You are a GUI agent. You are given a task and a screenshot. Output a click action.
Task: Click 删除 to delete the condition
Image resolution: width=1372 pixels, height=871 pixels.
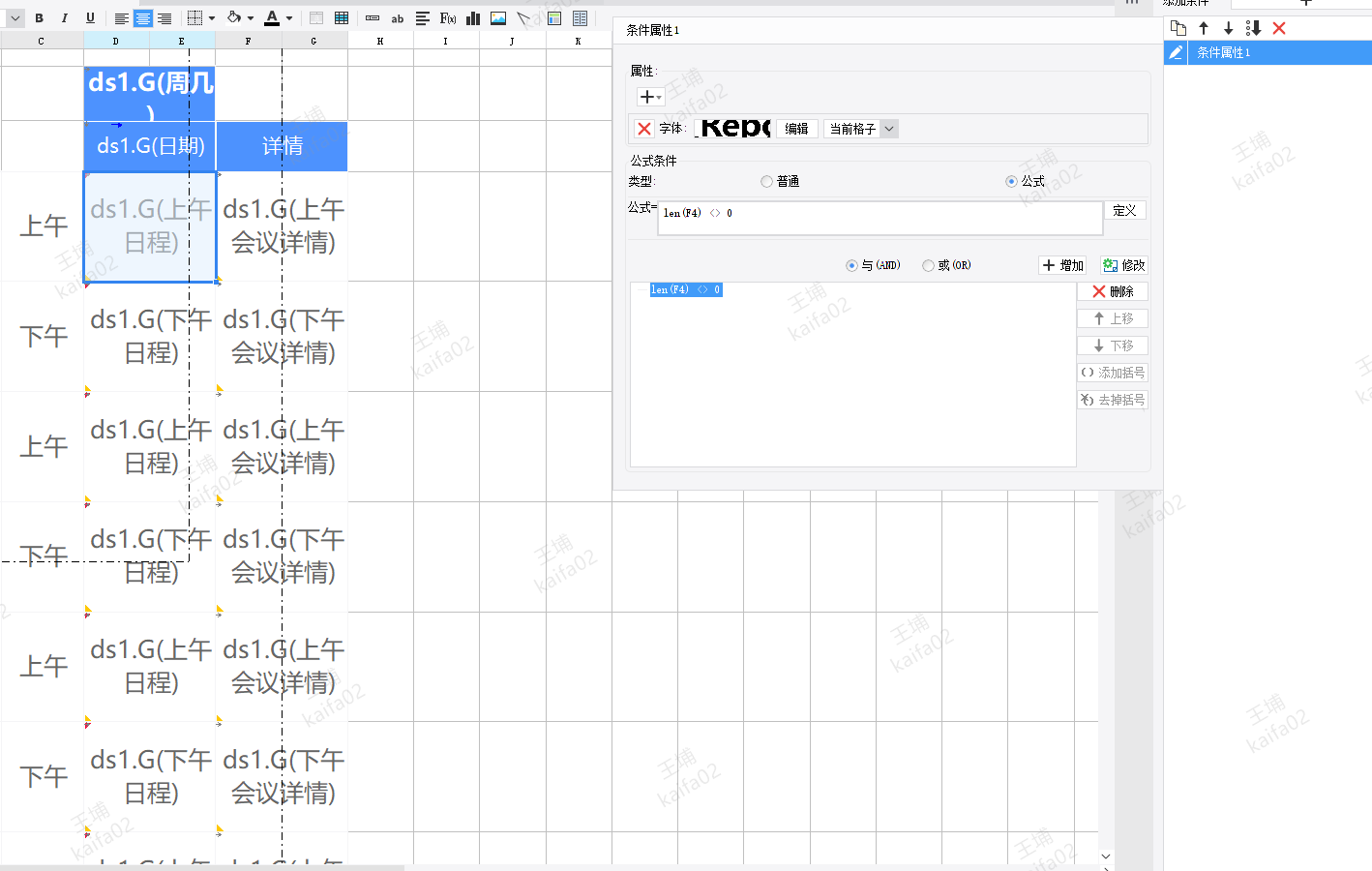[1113, 291]
